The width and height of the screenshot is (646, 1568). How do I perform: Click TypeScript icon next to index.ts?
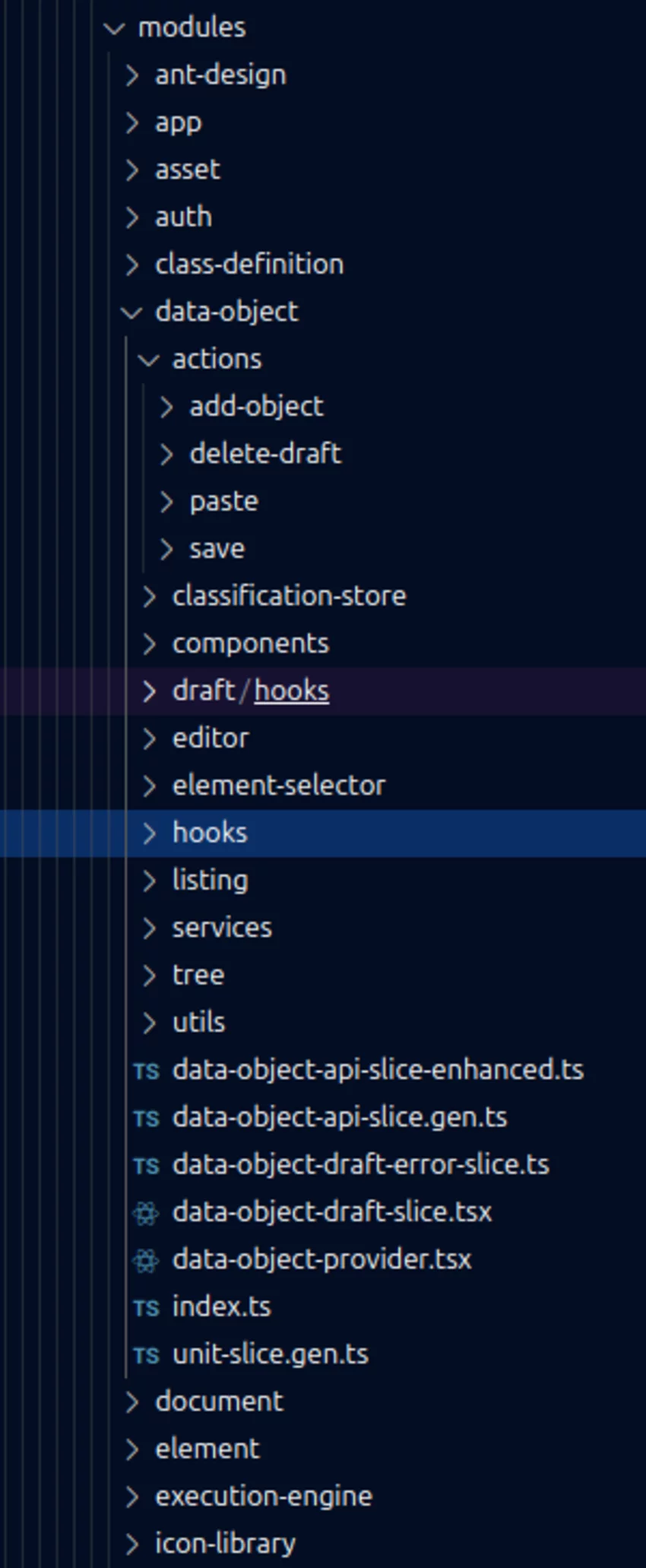146,1308
